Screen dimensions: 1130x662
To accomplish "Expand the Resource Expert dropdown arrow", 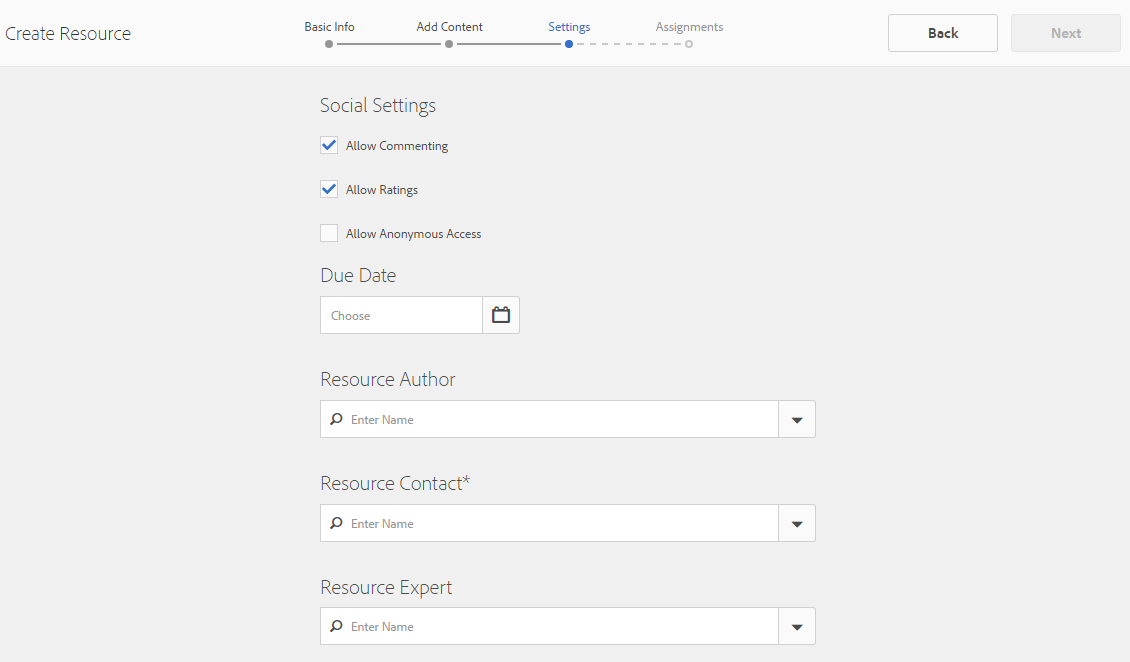I will [797, 627].
